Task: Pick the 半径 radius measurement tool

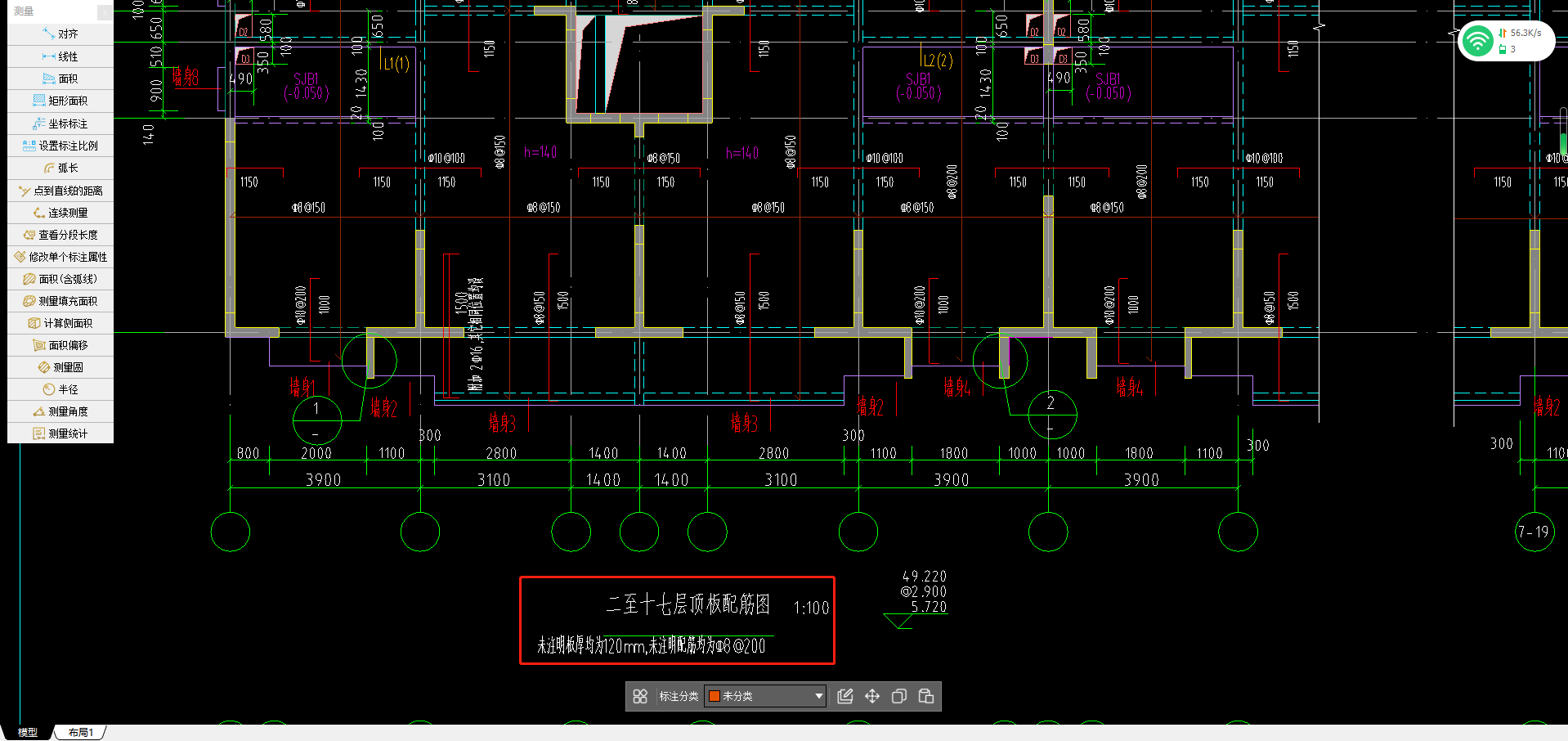Action: click(x=60, y=389)
